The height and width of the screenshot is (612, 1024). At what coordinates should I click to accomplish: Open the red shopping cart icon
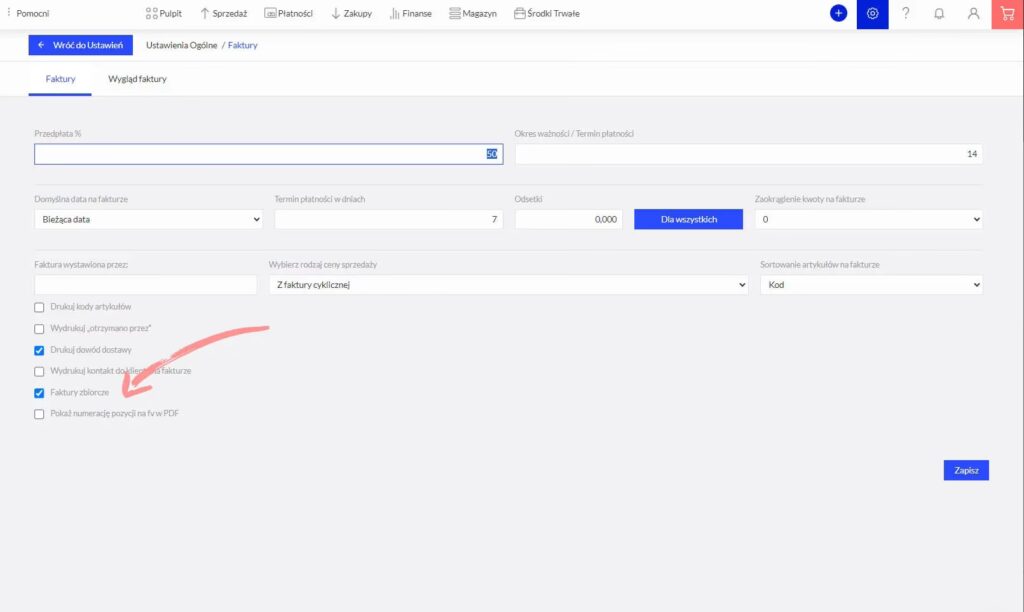pyautogui.click(x=1007, y=14)
